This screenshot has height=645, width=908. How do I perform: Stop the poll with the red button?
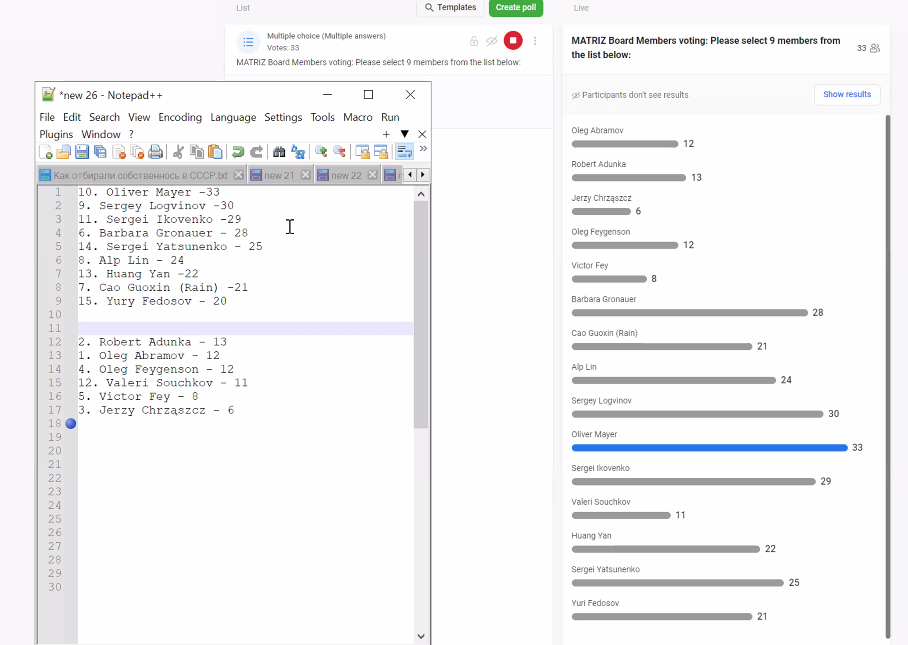coord(512,41)
